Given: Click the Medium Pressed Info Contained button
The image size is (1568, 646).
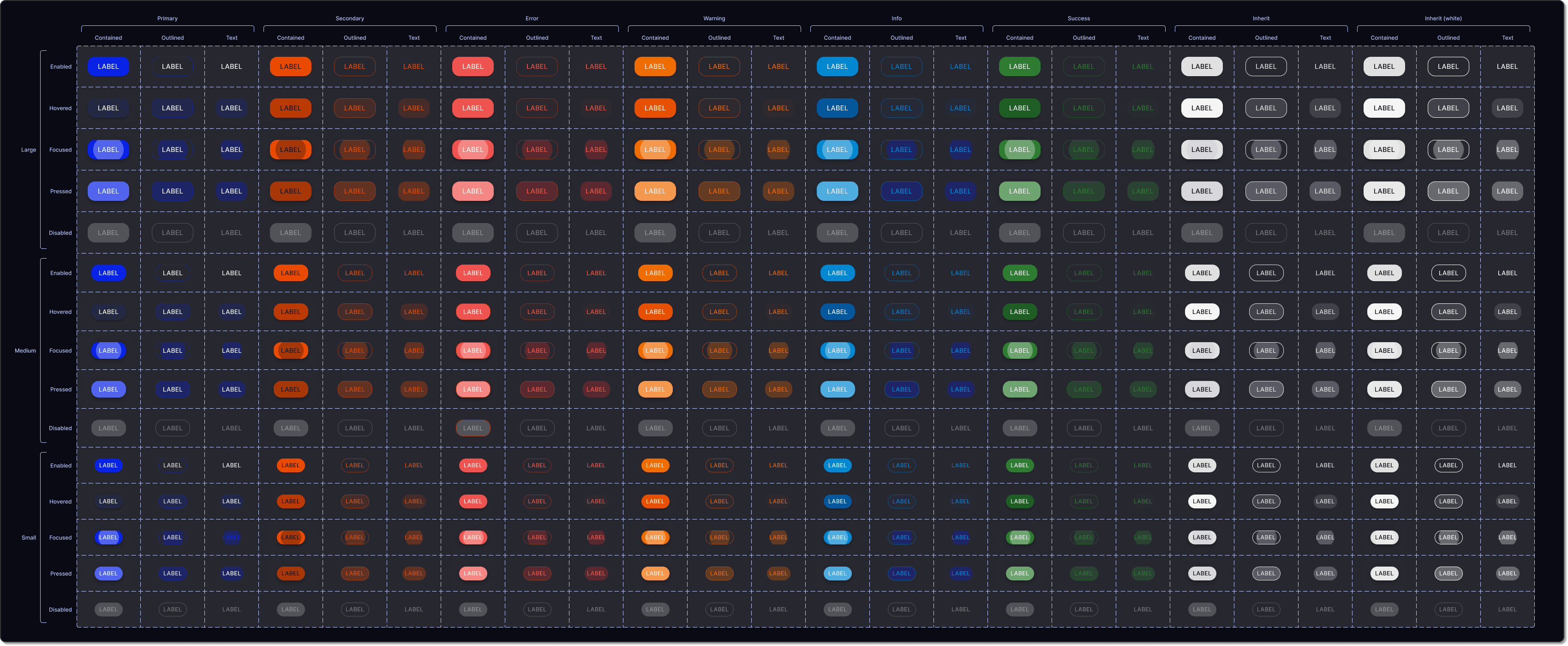Looking at the screenshot, I should (x=837, y=389).
